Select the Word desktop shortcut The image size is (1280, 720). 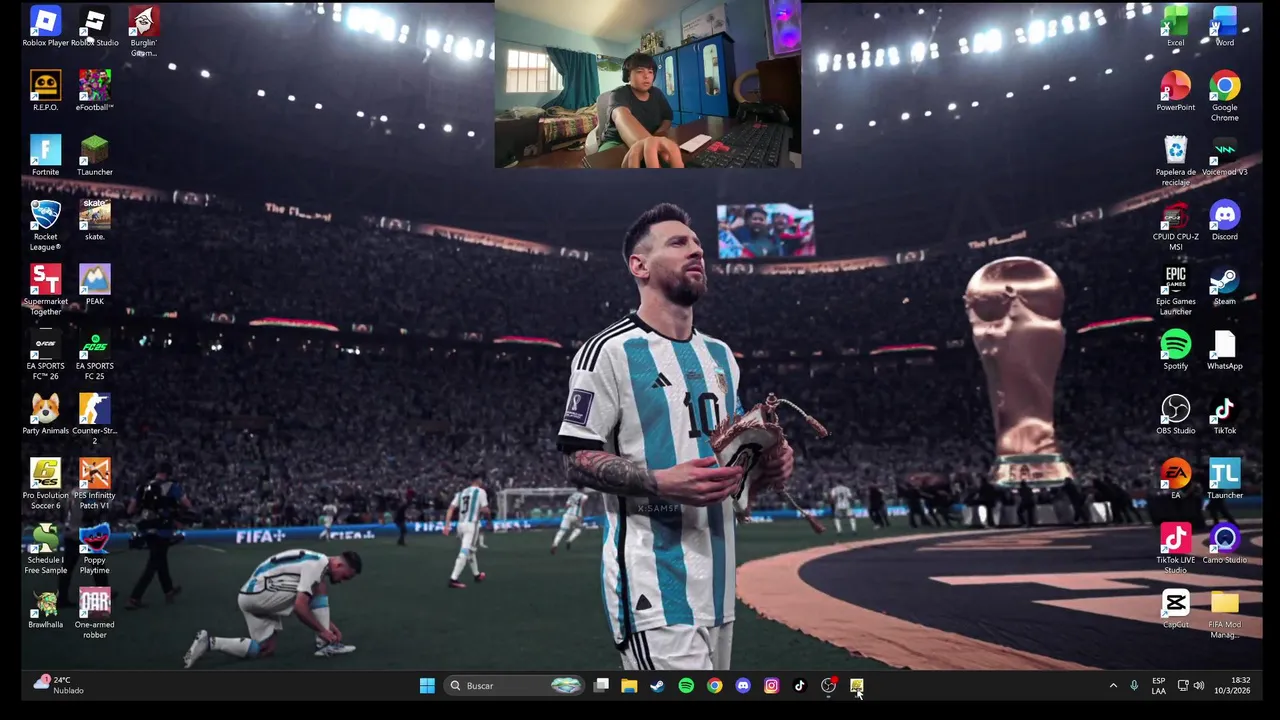[1224, 27]
